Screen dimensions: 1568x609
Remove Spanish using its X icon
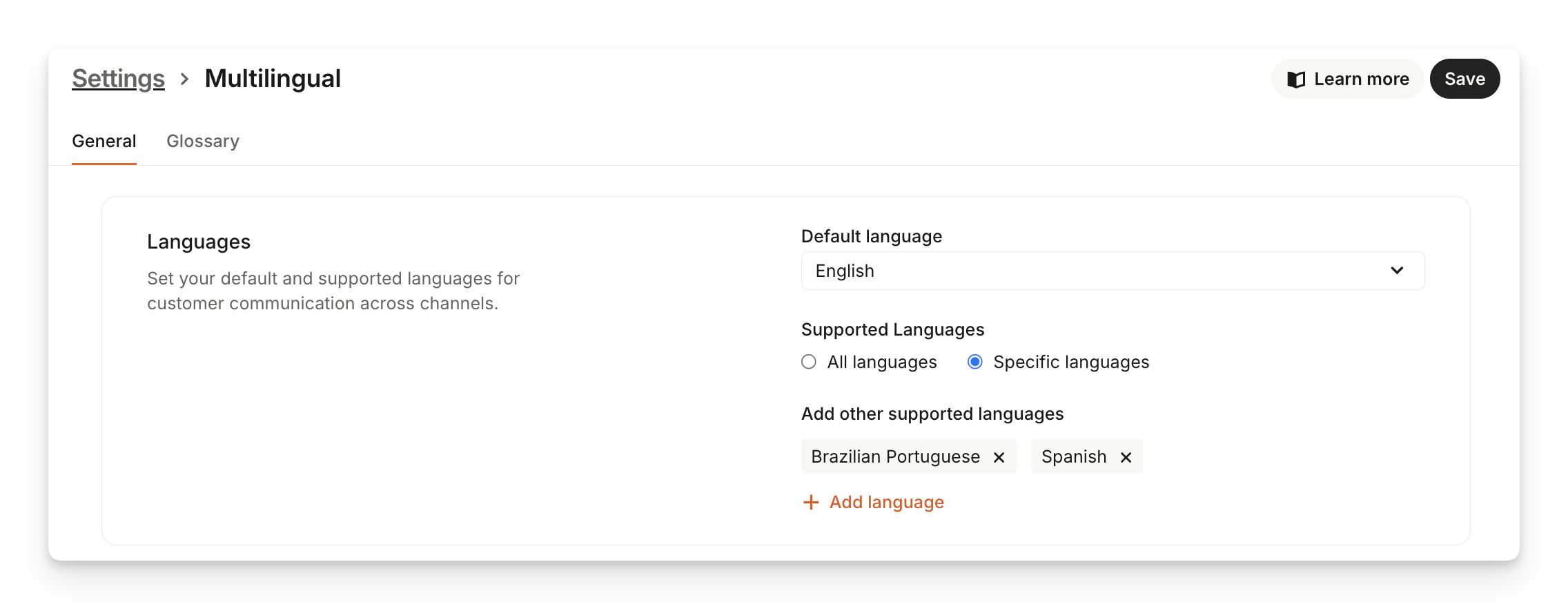(x=1126, y=457)
